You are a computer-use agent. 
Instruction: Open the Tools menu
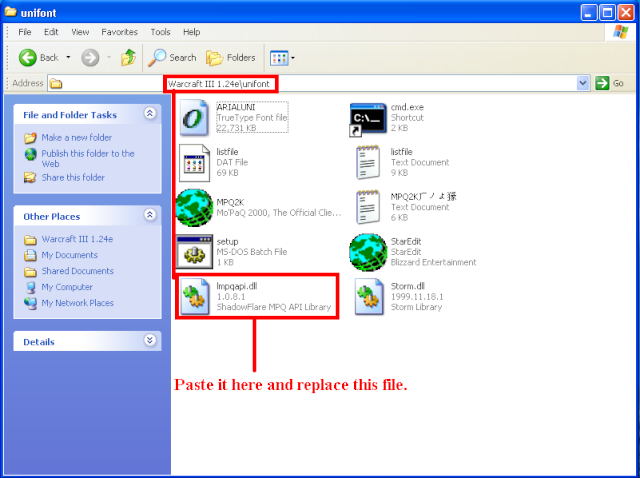coord(160,32)
